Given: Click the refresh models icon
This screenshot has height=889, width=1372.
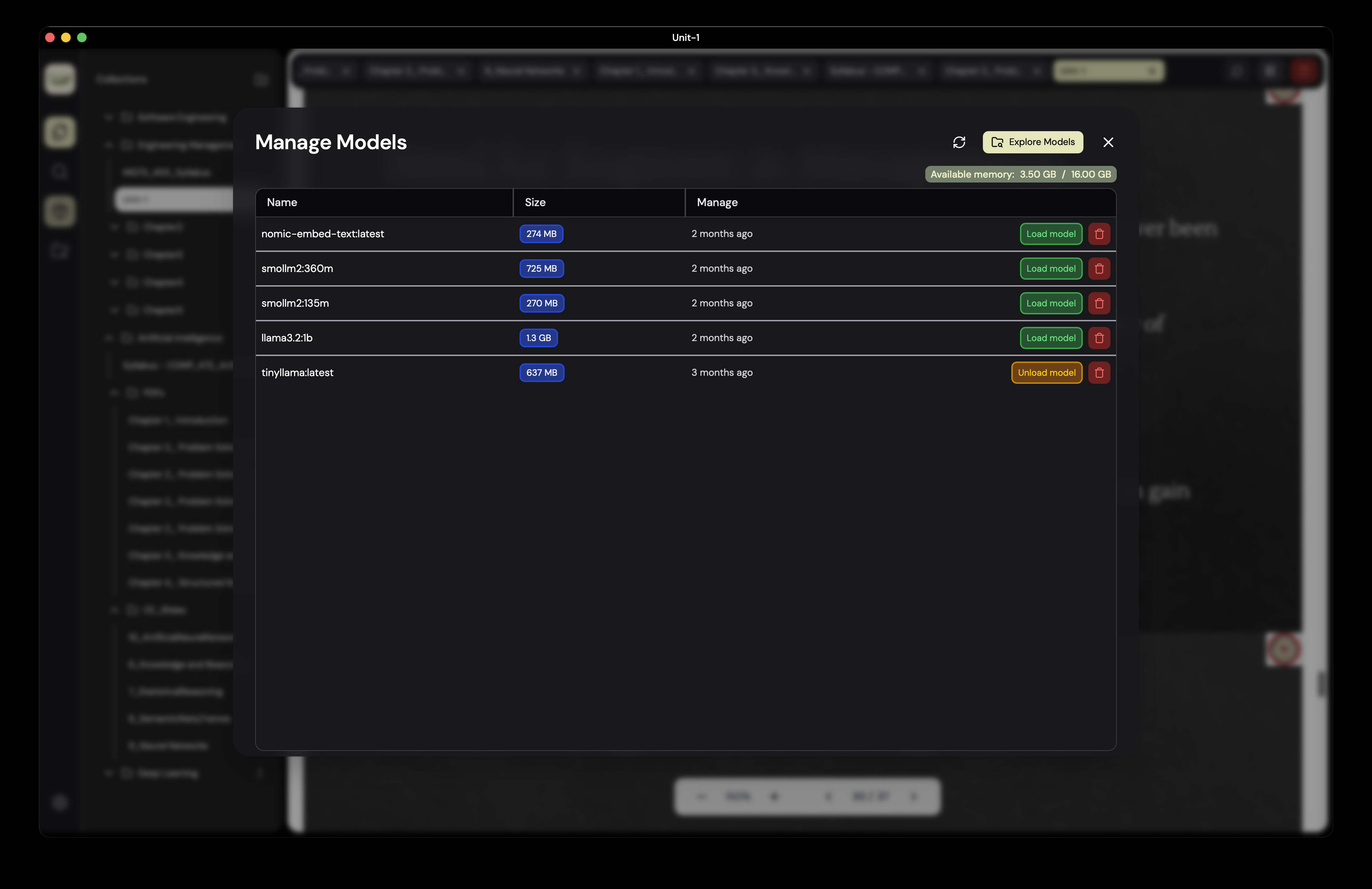Looking at the screenshot, I should point(959,143).
